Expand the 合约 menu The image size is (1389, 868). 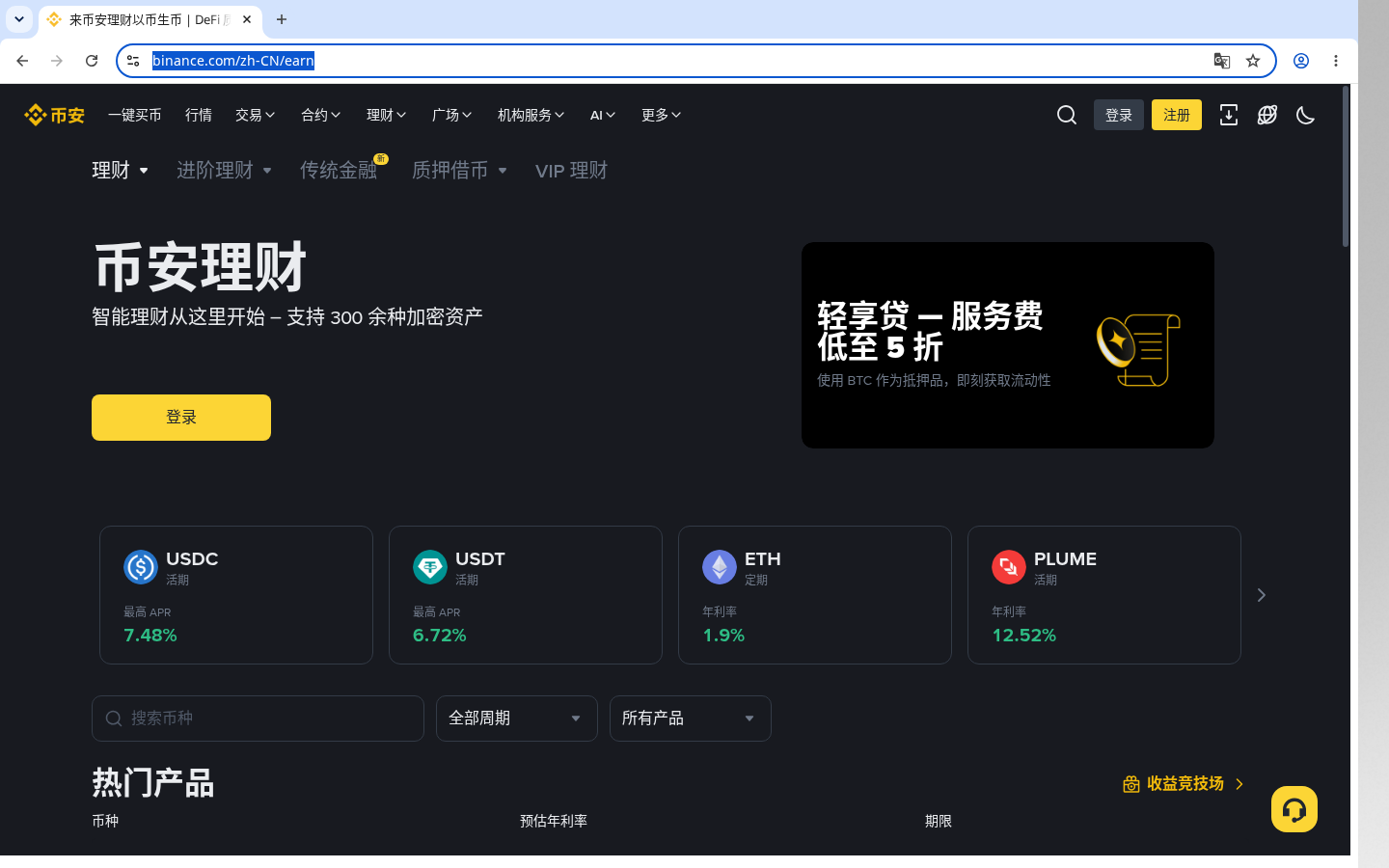(x=321, y=115)
